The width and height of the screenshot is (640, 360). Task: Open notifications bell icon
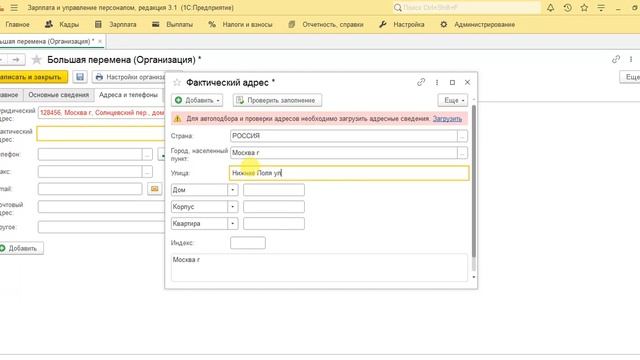click(550, 8)
